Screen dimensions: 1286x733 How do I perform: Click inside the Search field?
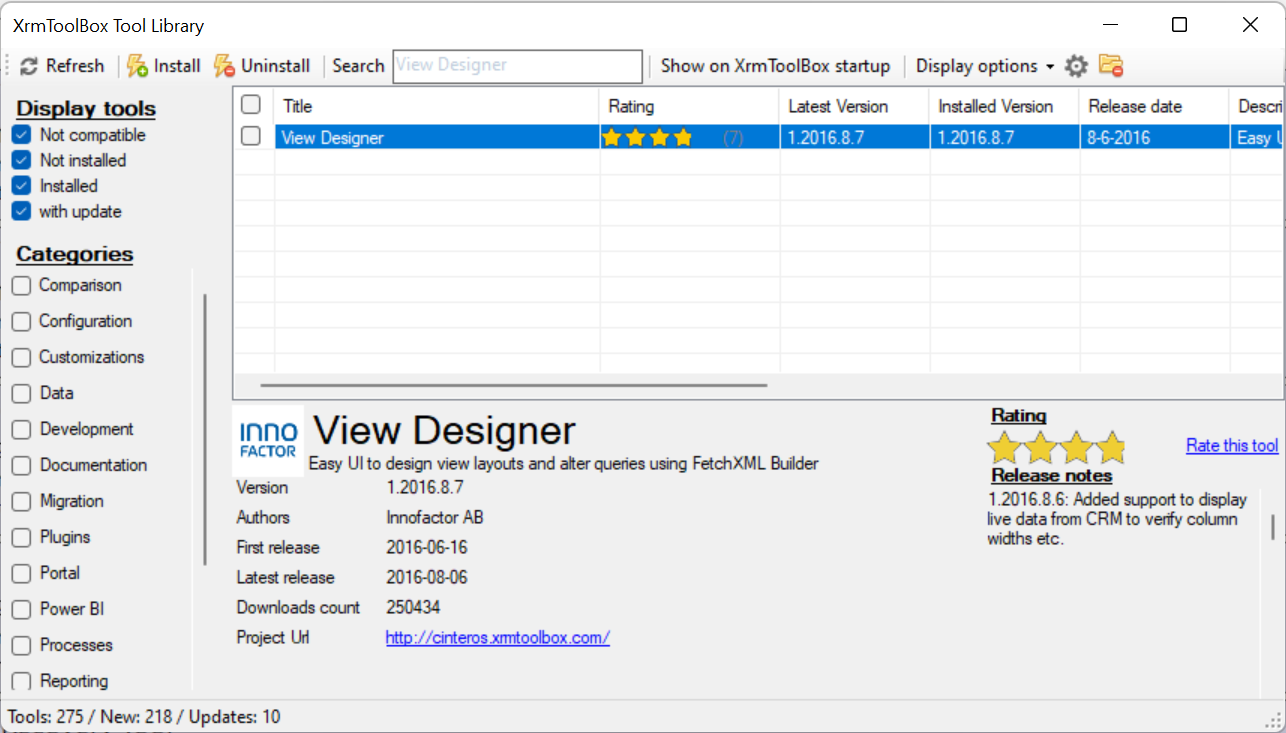pyautogui.click(x=516, y=66)
